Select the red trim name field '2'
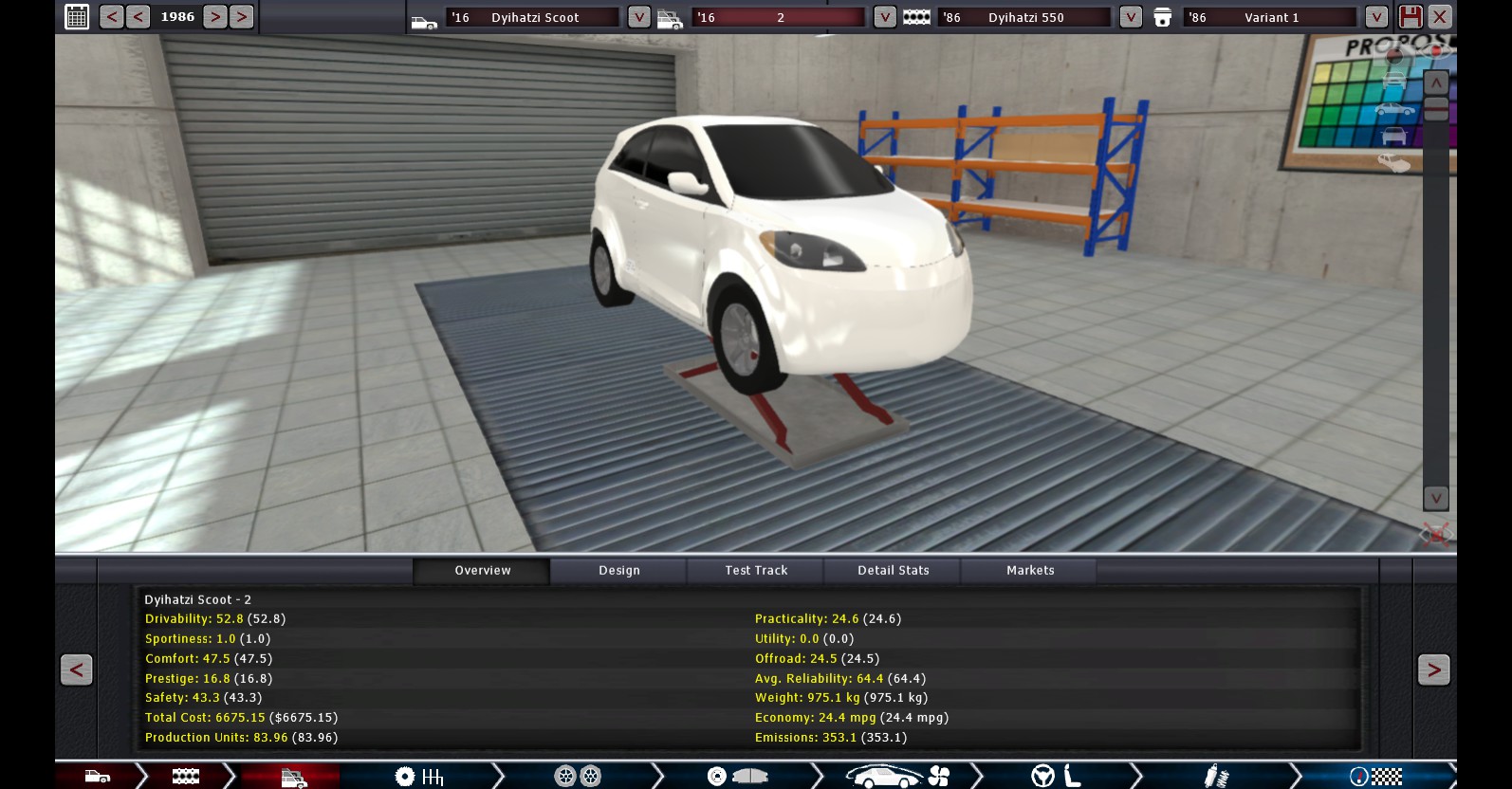 click(x=778, y=17)
